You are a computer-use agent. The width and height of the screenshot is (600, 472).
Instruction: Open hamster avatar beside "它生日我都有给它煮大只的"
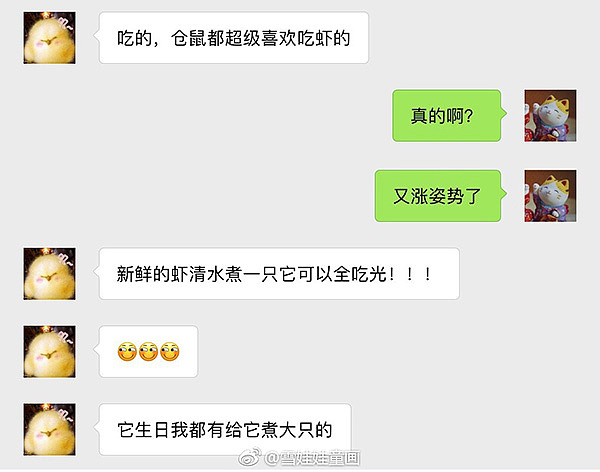[49, 430]
